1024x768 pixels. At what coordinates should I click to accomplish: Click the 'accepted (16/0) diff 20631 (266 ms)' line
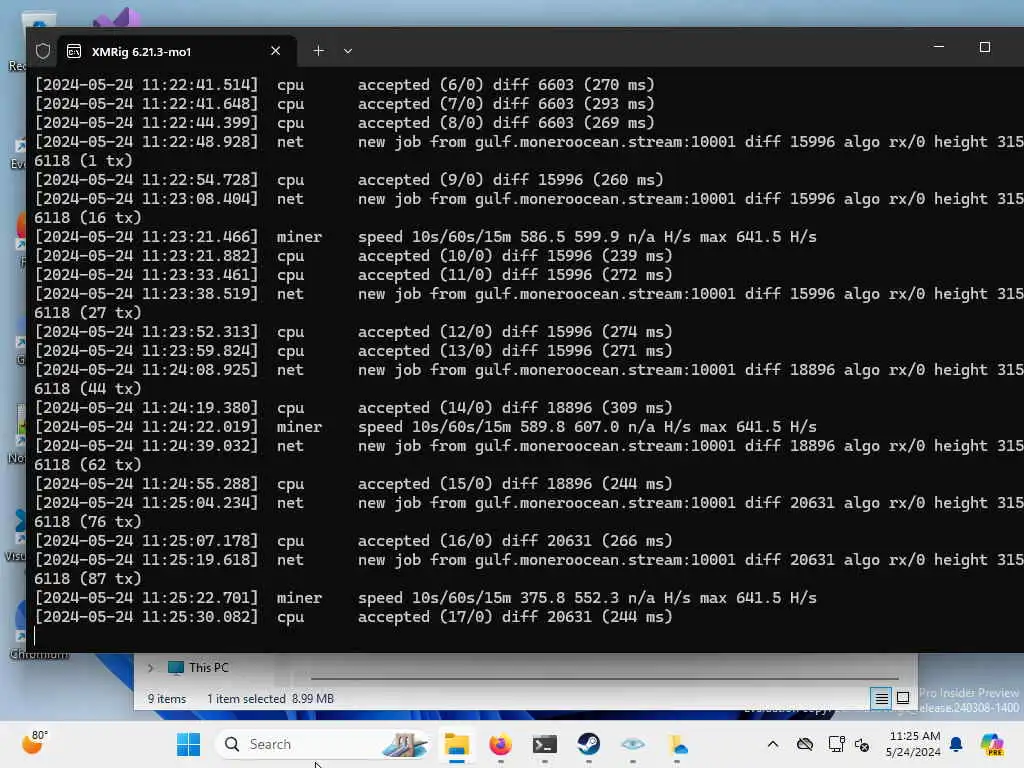tap(353, 541)
